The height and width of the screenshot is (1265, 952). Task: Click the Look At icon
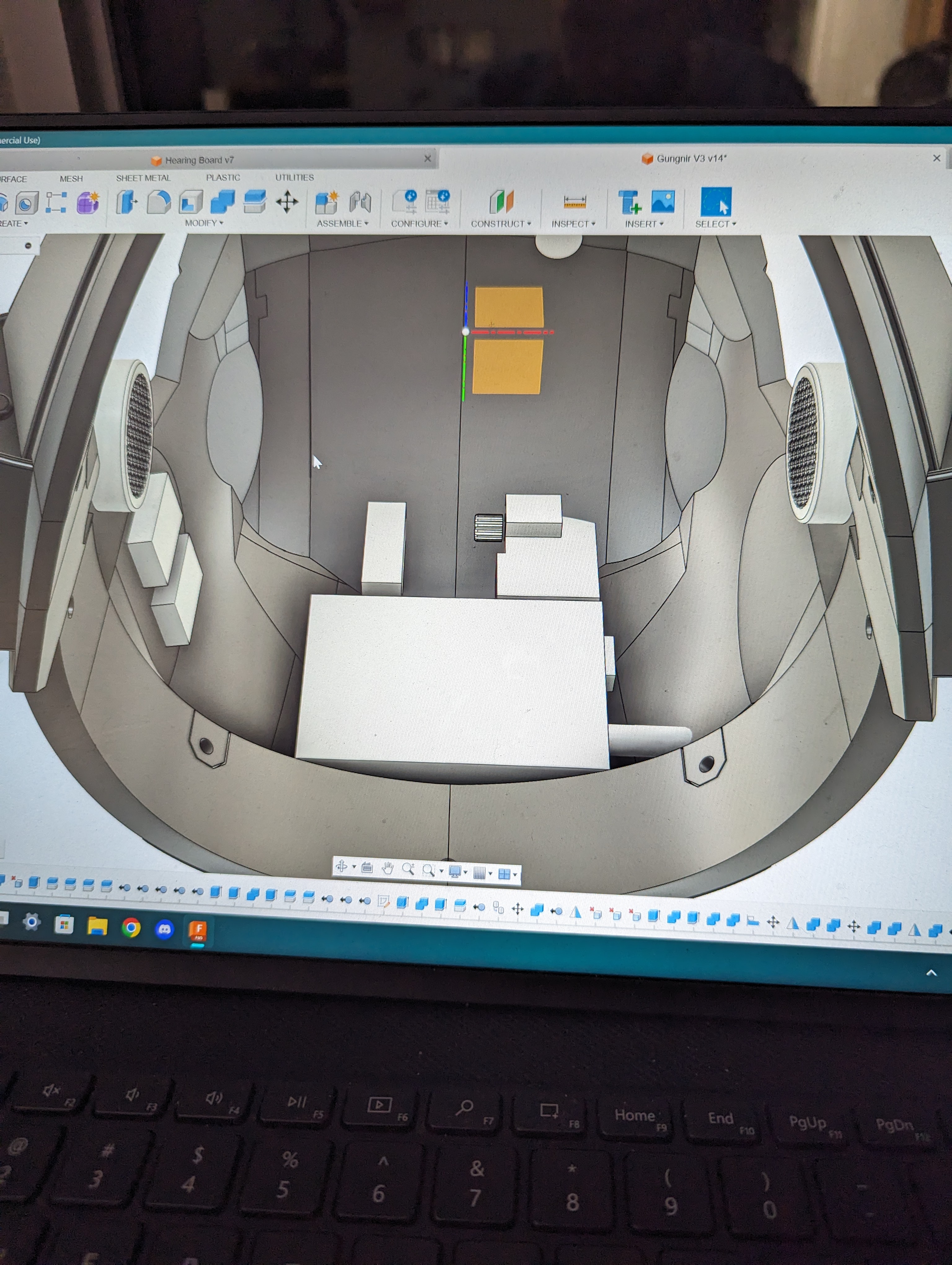[x=367, y=868]
